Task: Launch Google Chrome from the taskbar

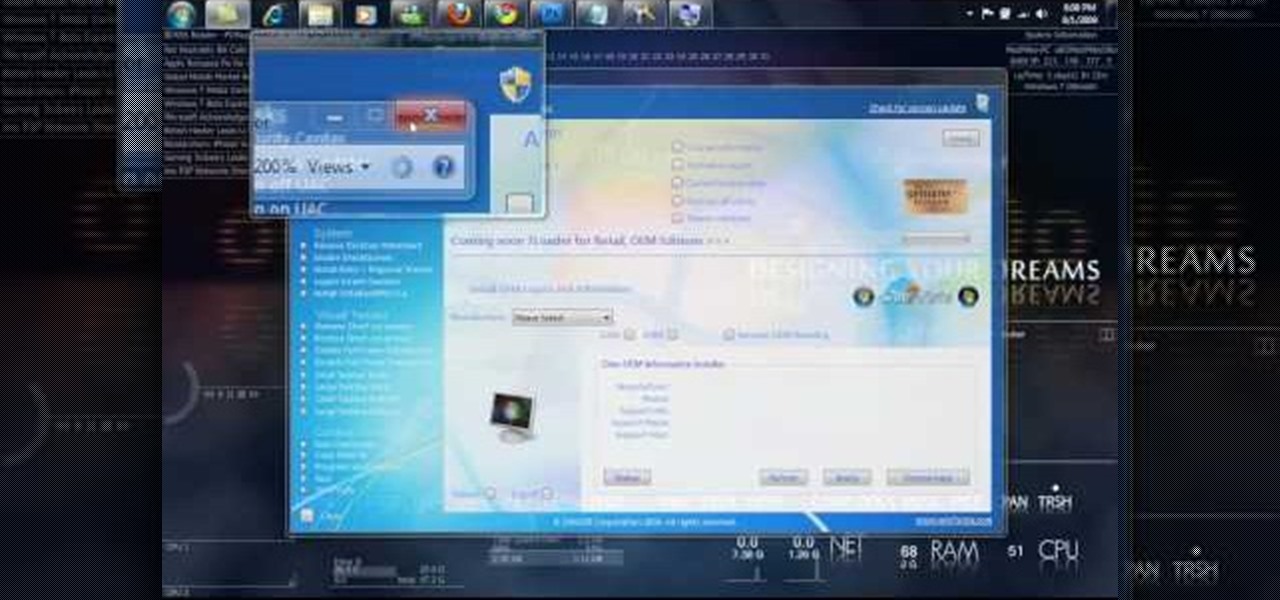Action: point(505,14)
